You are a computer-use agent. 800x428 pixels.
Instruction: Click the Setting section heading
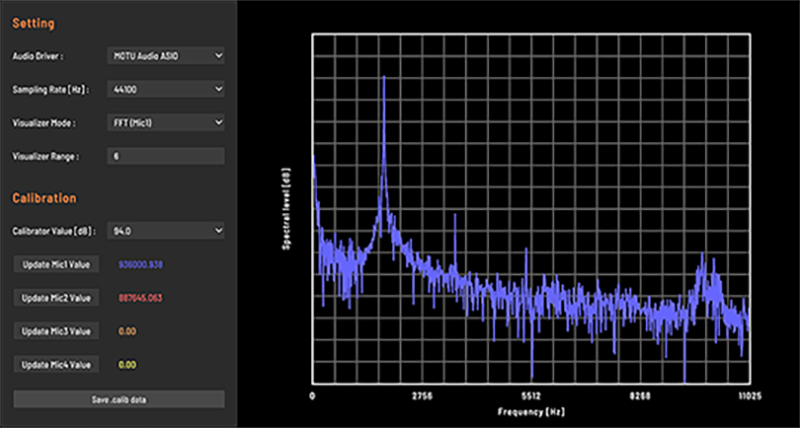click(x=34, y=23)
